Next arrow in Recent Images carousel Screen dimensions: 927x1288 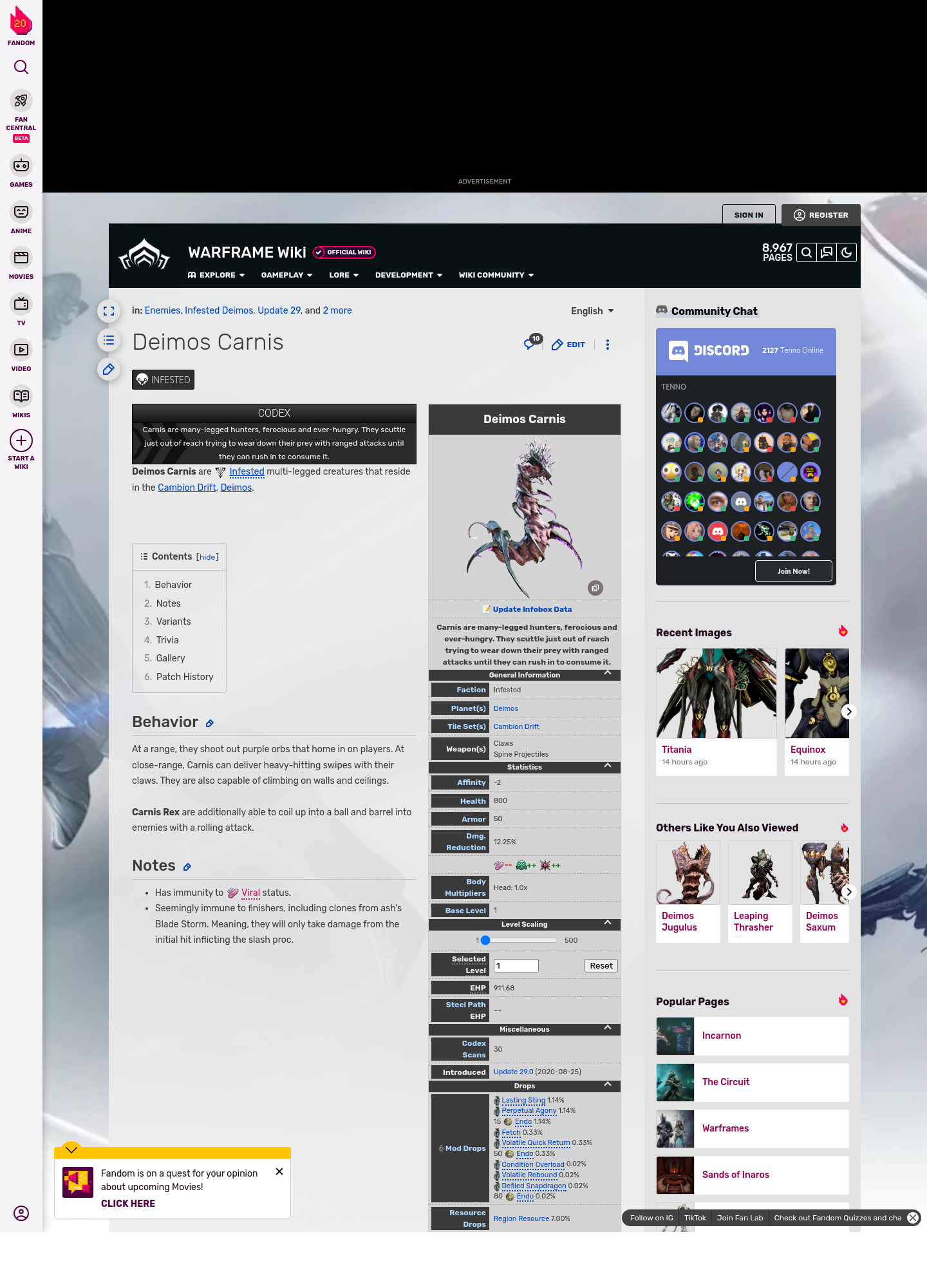point(849,712)
